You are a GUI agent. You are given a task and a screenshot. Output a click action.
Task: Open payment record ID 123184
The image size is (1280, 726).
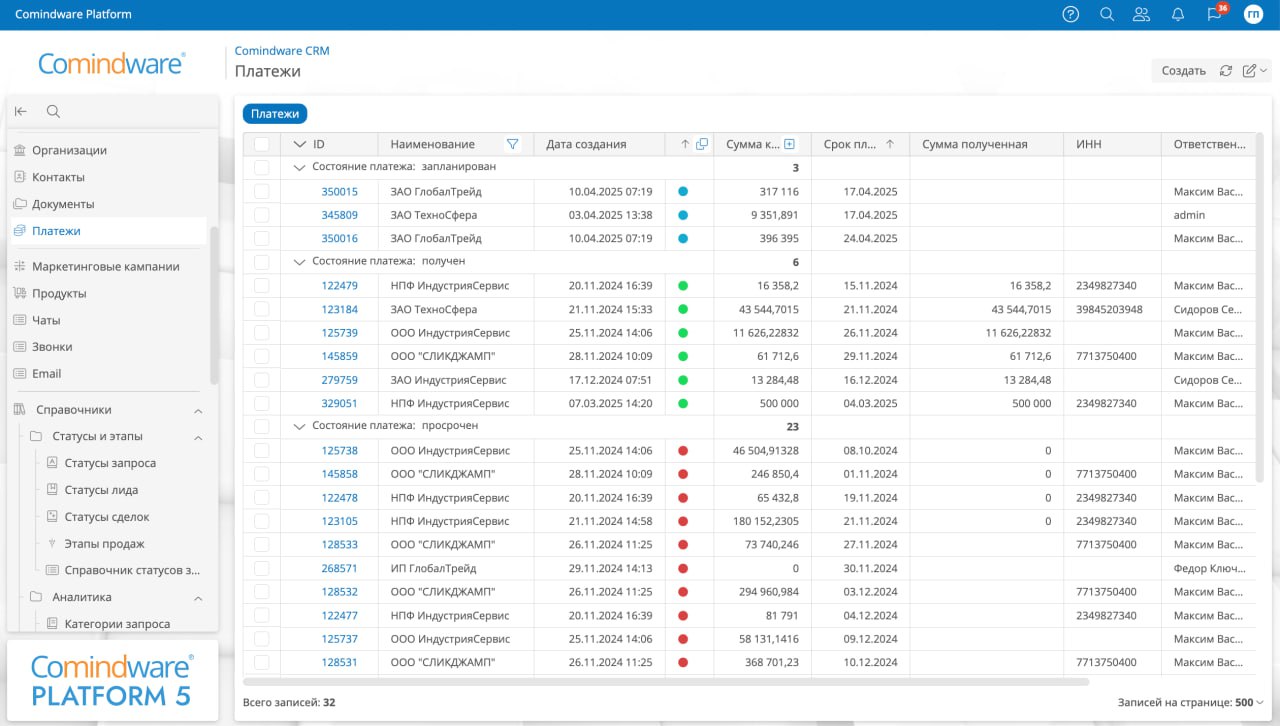coord(340,309)
